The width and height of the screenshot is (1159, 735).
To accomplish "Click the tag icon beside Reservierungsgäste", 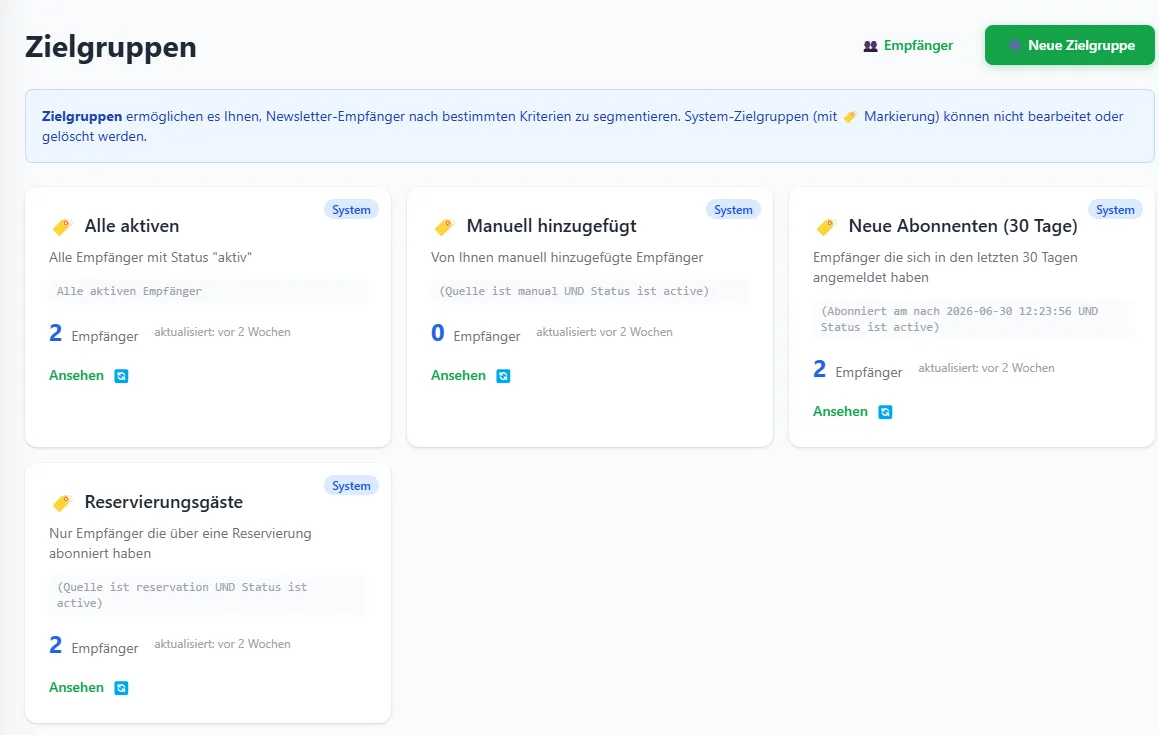I will tap(62, 503).
